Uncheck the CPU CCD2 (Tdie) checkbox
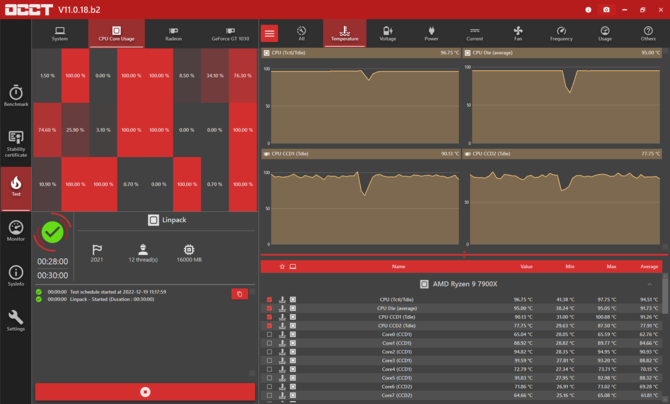 pos(269,326)
